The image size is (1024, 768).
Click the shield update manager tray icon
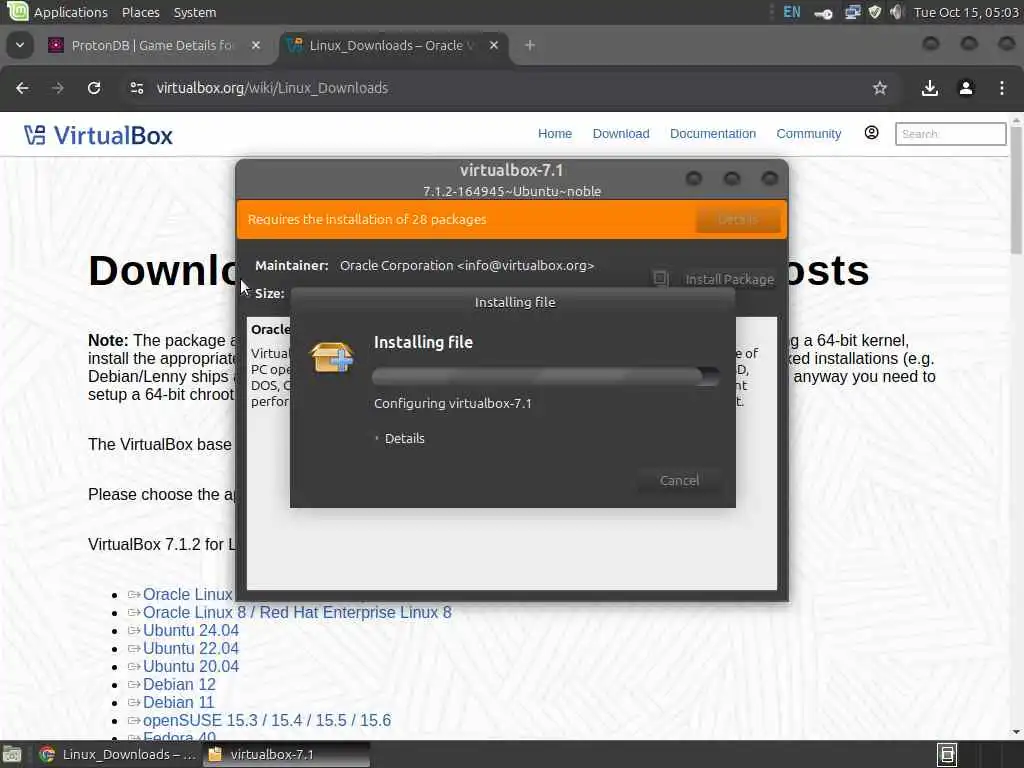click(x=875, y=12)
